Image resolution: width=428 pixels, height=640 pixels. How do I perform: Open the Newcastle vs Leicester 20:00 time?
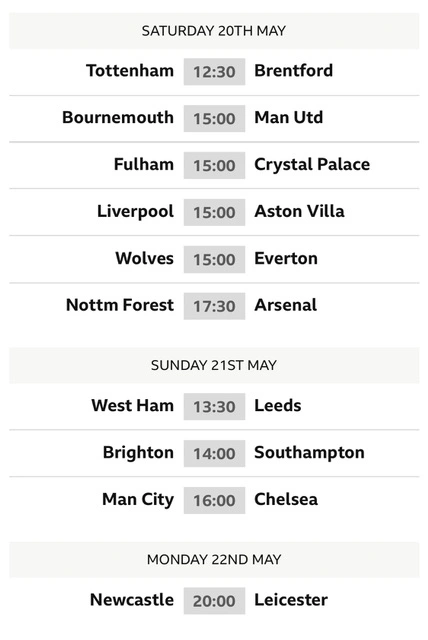tap(214, 601)
